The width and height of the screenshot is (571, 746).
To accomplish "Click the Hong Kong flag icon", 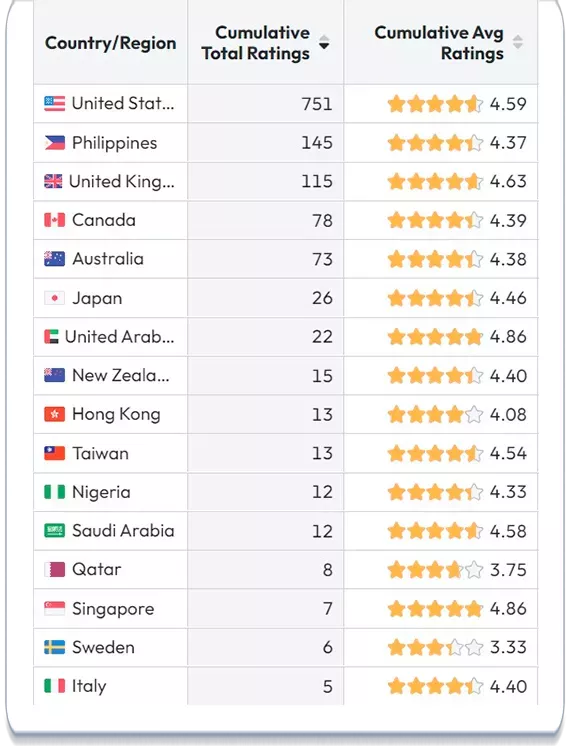I will [54, 414].
